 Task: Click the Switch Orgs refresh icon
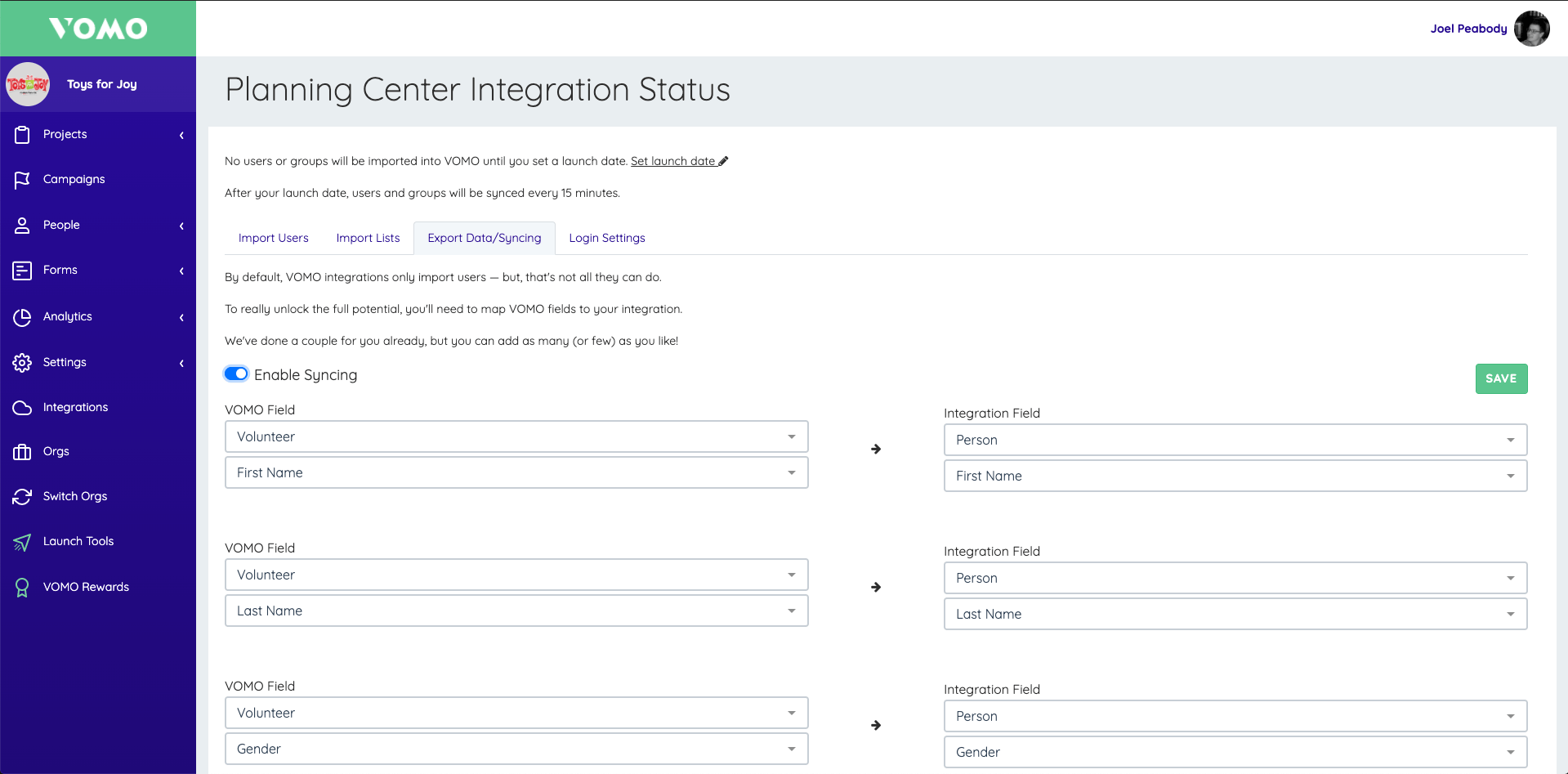click(x=23, y=496)
